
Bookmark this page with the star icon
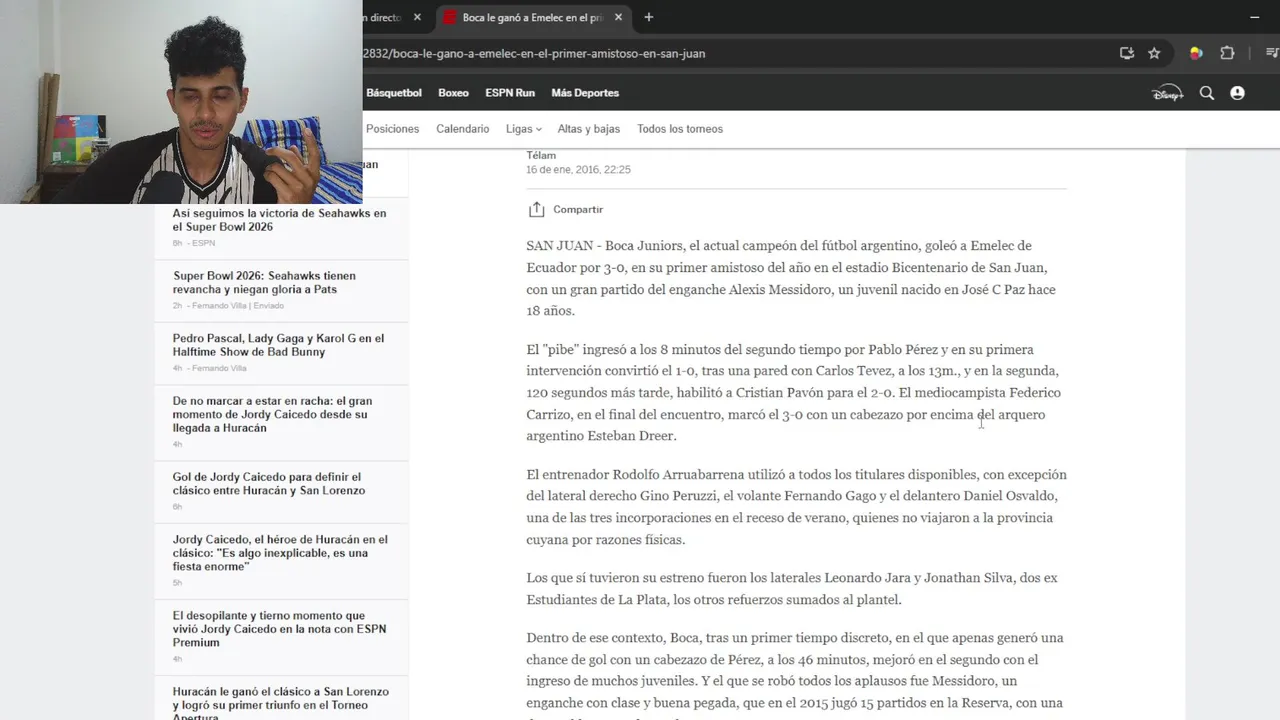pos(1154,53)
